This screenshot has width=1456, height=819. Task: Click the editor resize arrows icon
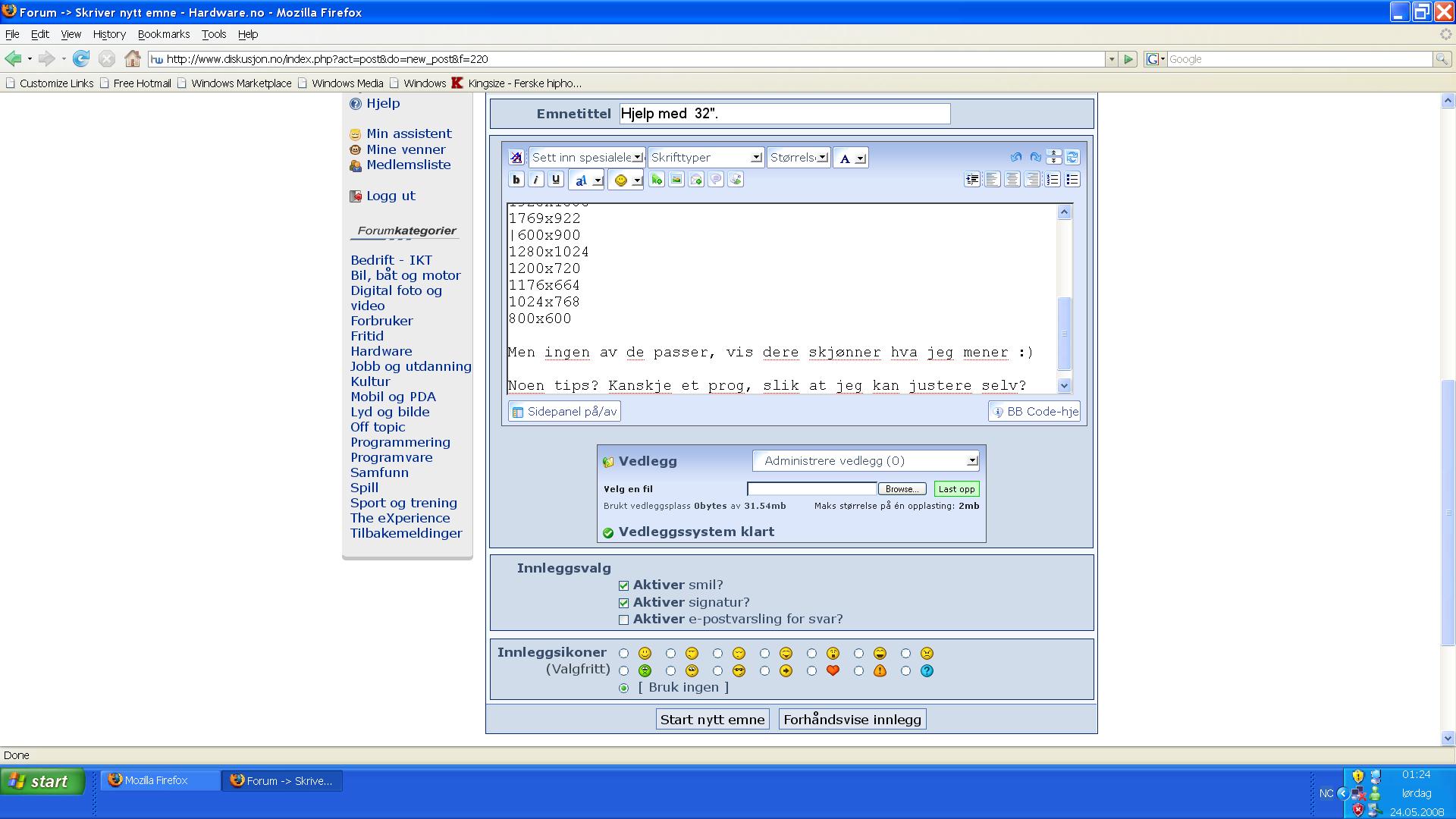[1054, 157]
